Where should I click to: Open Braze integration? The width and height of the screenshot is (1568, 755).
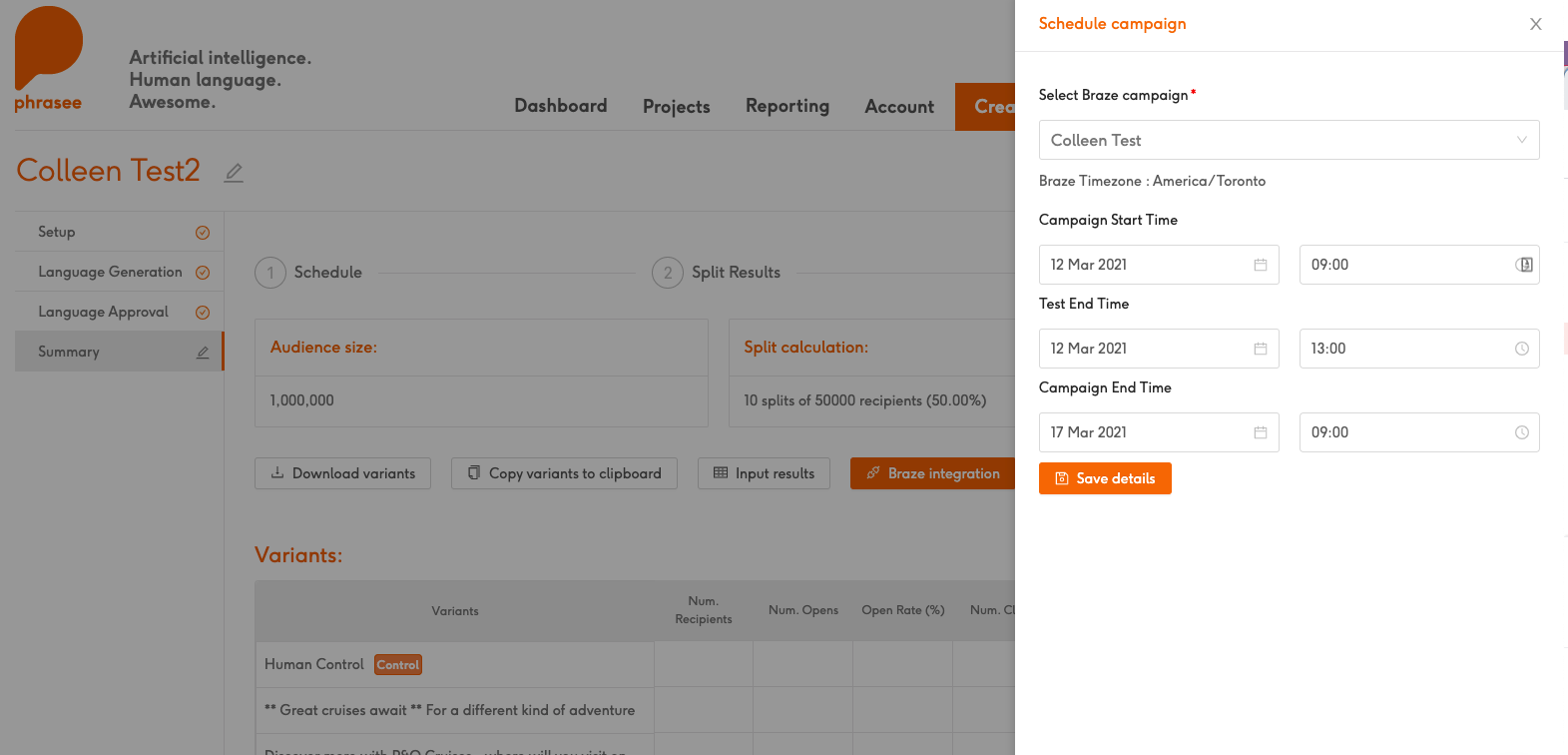point(933,473)
